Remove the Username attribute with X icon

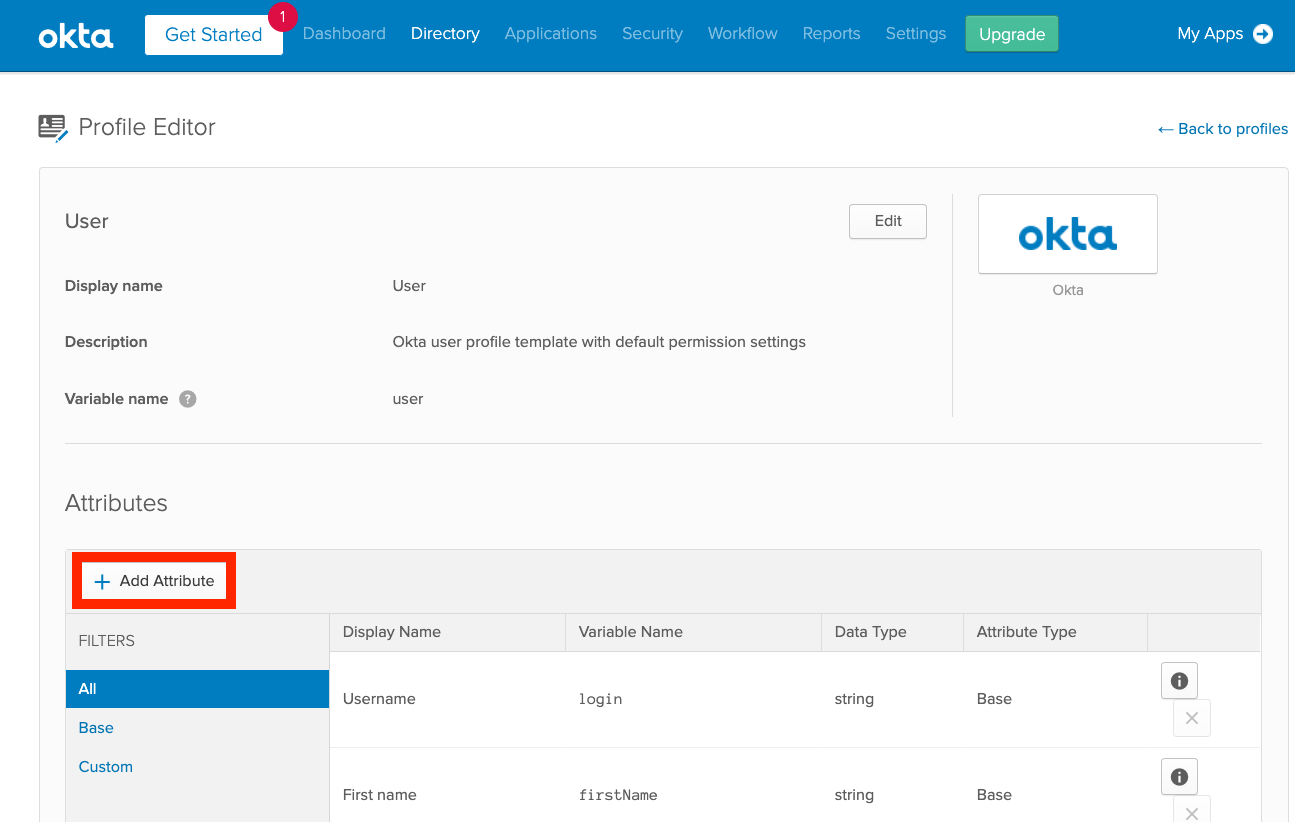[1192, 718]
